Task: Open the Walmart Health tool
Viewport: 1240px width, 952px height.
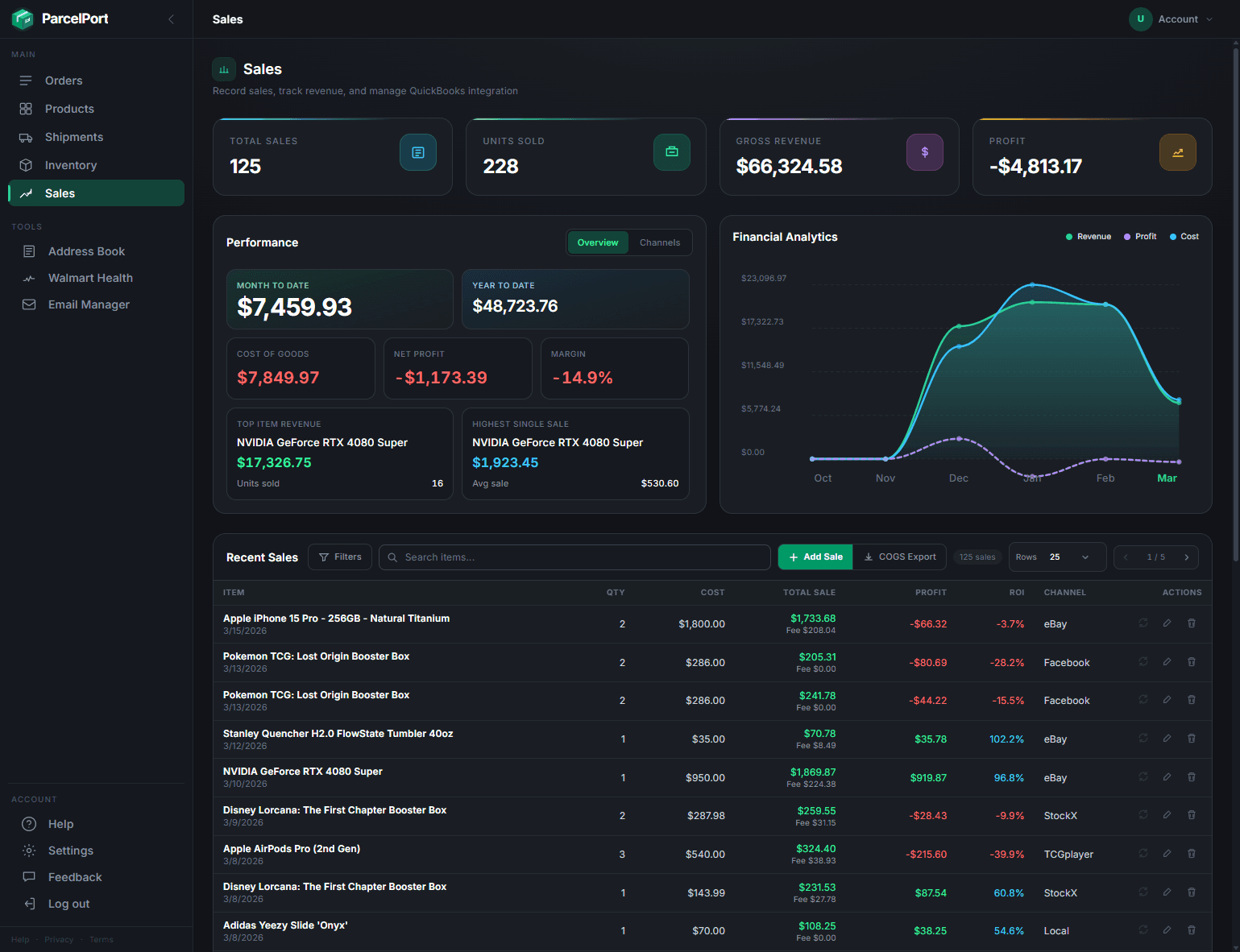Action: pyautogui.click(x=90, y=278)
